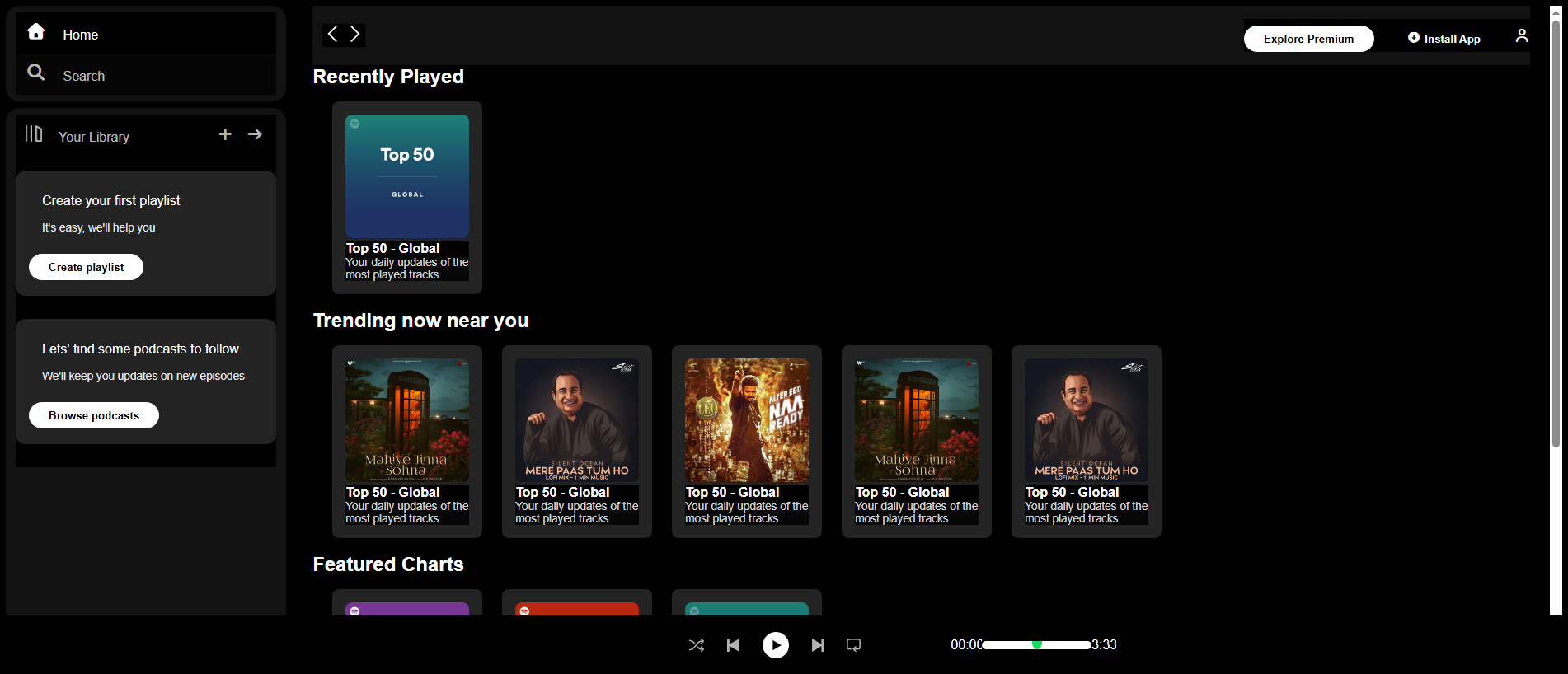This screenshot has height=674, width=1568.
Task: Toggle shuffle in the player bar
Action: (697, 645)
